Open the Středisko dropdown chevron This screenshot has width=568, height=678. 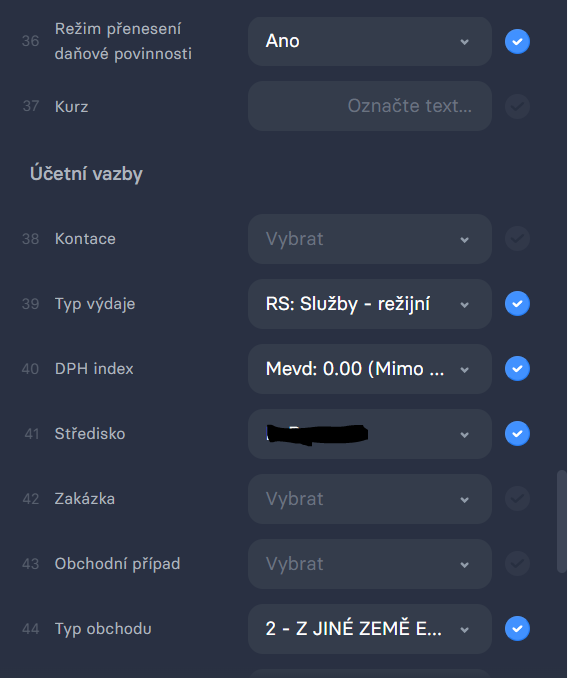coord(465,435)
